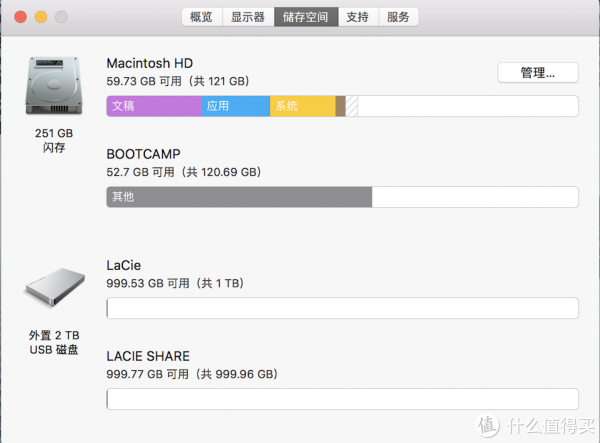This screenshot has height=443, width=600.
Task: Click the internal flash hard drive icon
Action: coord(54,85)
